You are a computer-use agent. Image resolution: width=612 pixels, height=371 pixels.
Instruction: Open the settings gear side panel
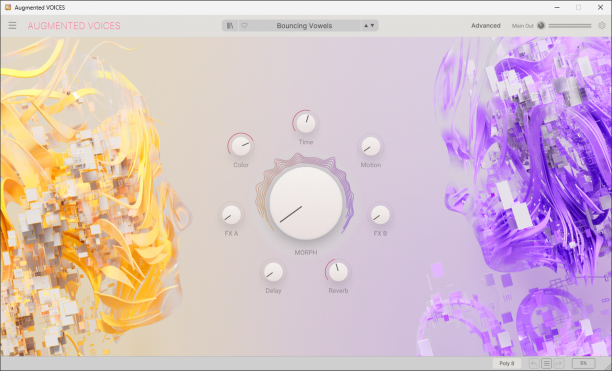(602, 26)
